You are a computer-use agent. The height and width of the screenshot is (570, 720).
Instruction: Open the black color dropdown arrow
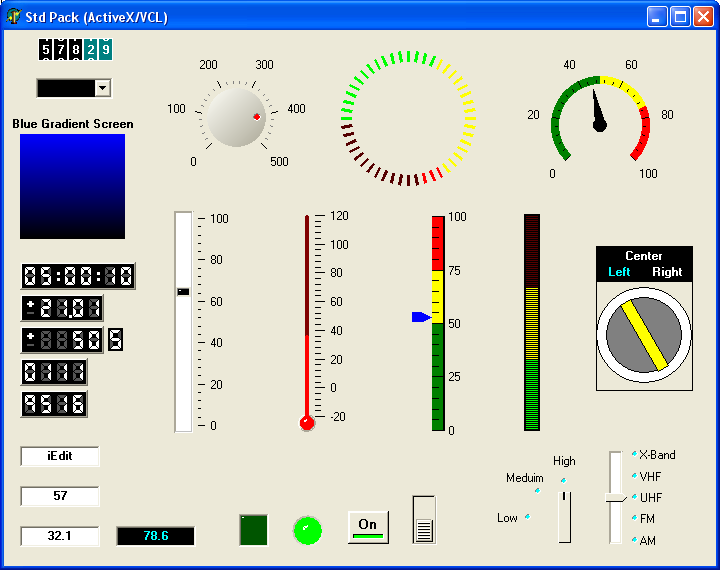pos(103,88)
